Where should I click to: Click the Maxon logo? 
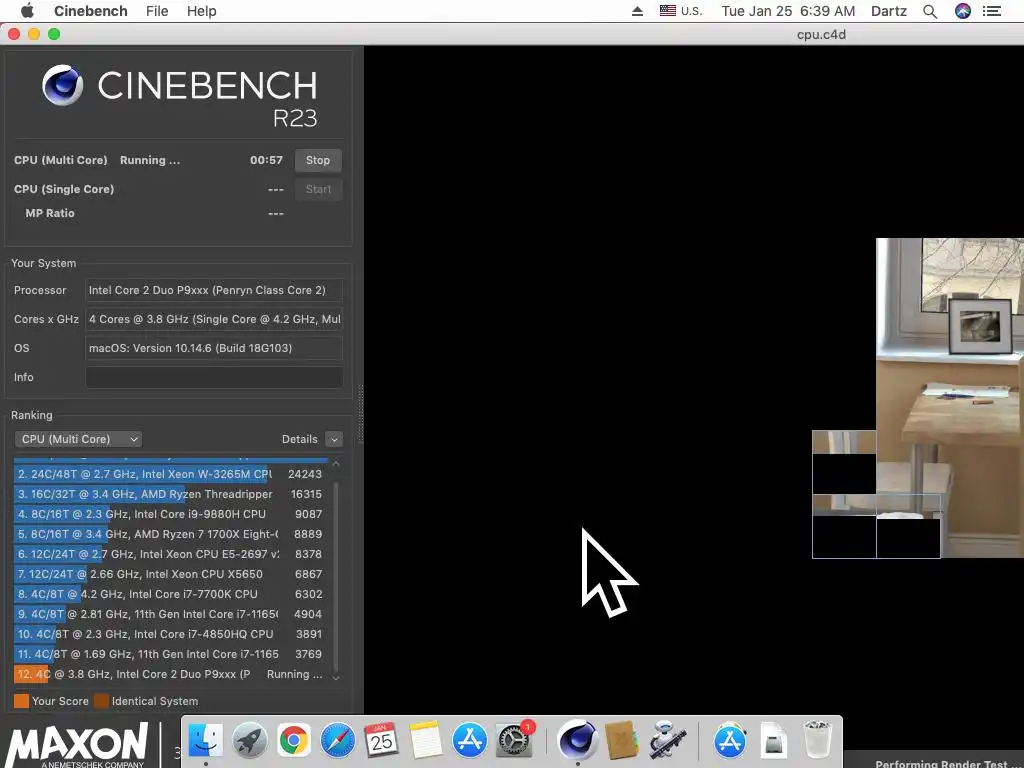click(x=76, y=745)
